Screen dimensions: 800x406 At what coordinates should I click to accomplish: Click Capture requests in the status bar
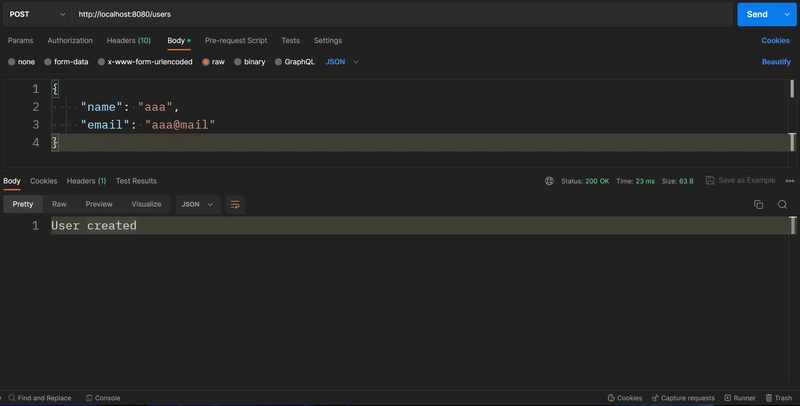click(683, 398)
